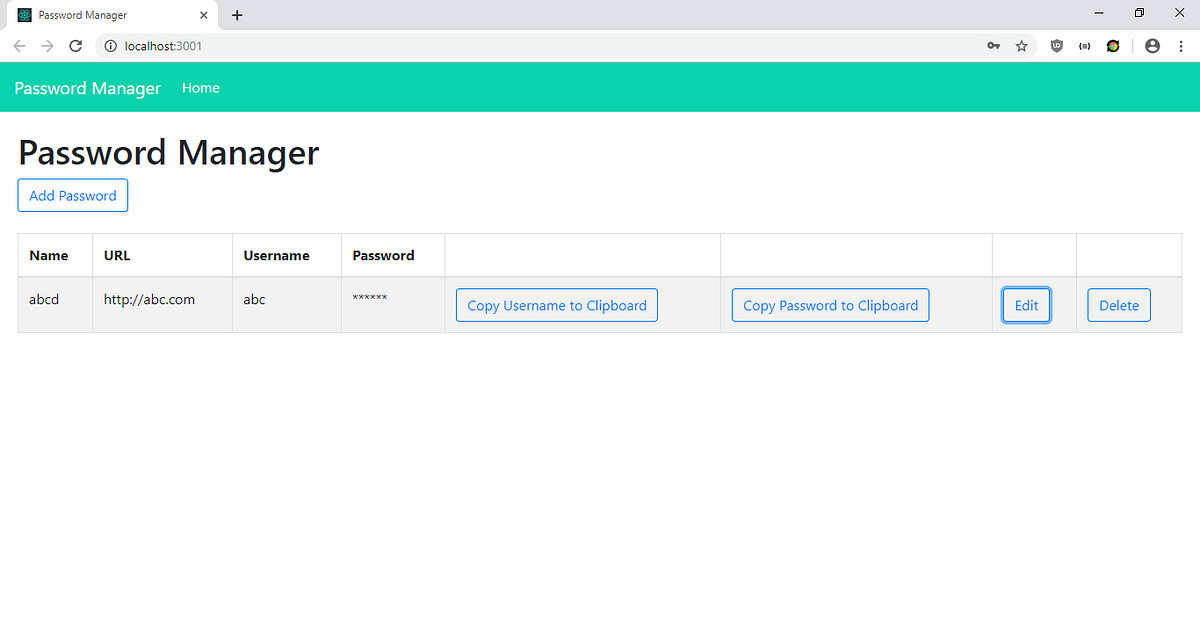This screenshot has height=640, width=1200.
Task: Click the curly-braces extension icon
Action: (x=1084, y=45)
